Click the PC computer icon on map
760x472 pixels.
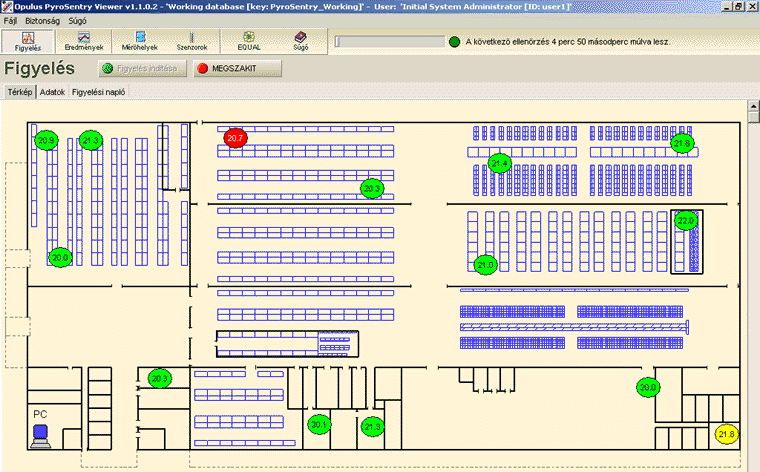click(41, 433)
